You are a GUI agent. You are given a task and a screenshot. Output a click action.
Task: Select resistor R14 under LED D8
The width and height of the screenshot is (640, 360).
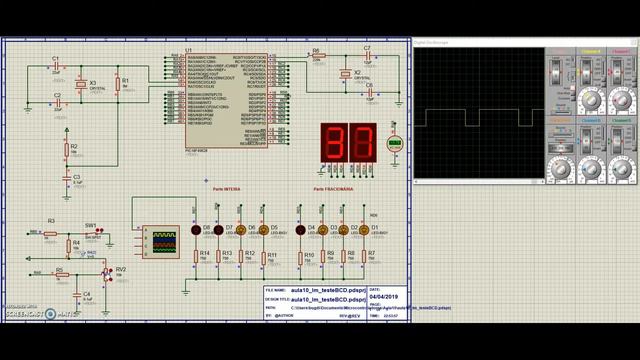pyautogui.click(x=196, y=257)
